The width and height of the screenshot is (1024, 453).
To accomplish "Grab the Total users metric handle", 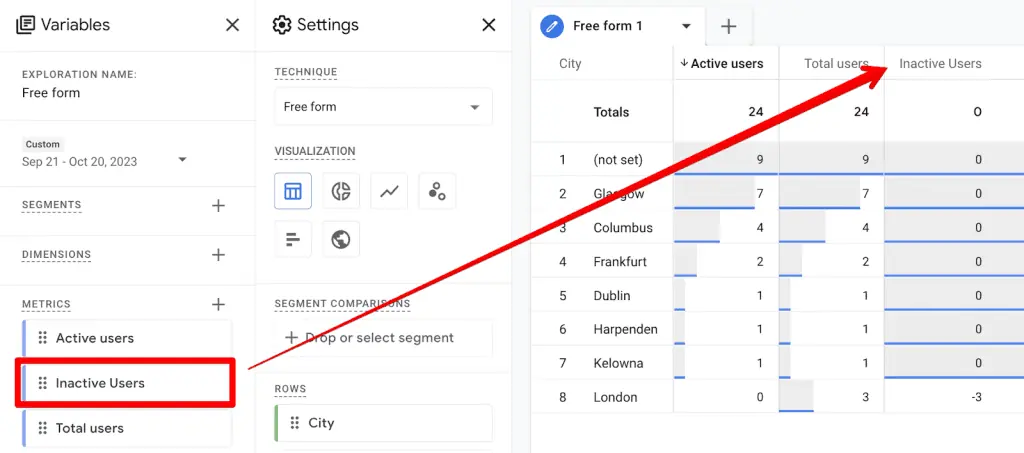I will tap(42, 428).
